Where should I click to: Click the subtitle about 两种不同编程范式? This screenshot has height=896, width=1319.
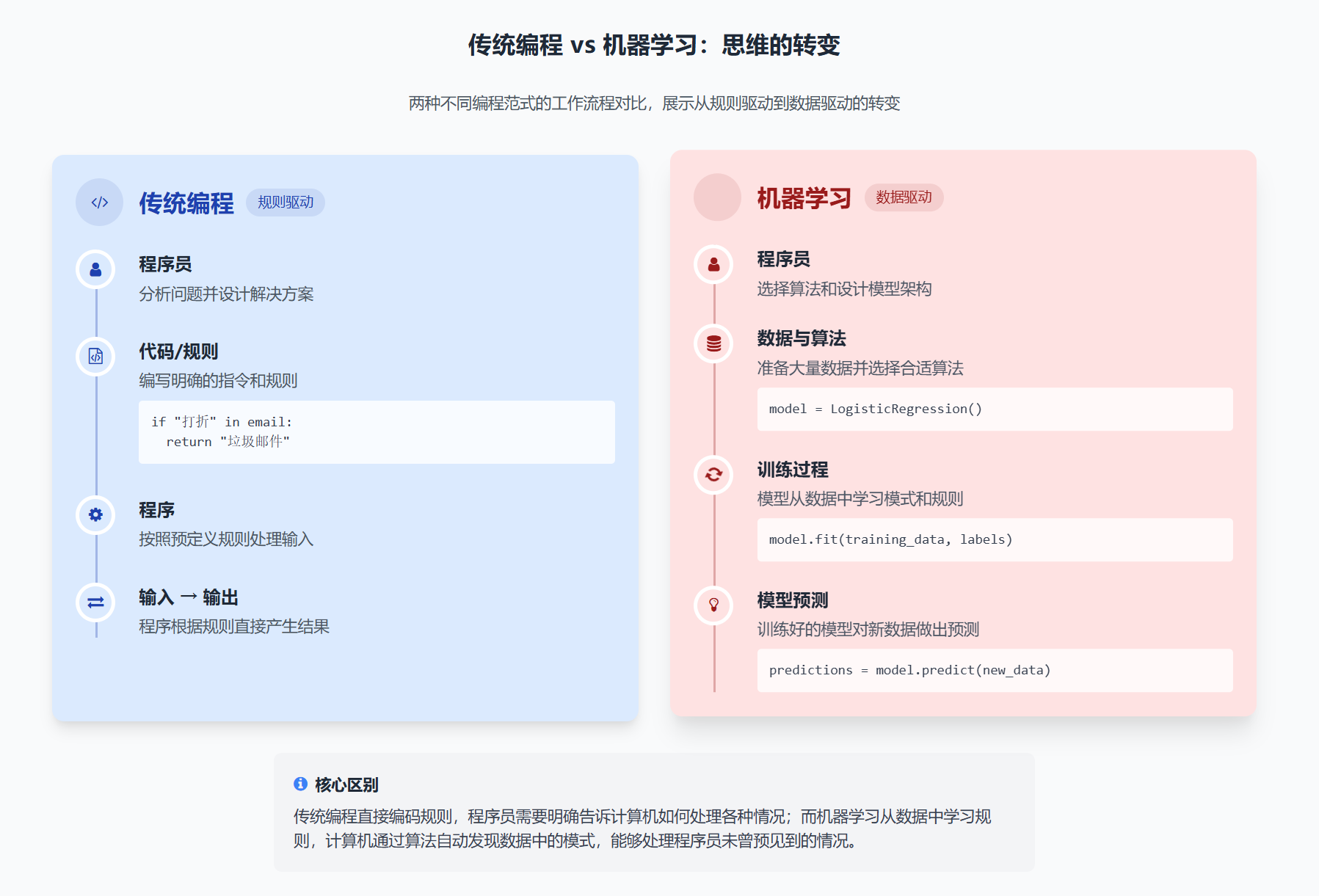point(654,103)
